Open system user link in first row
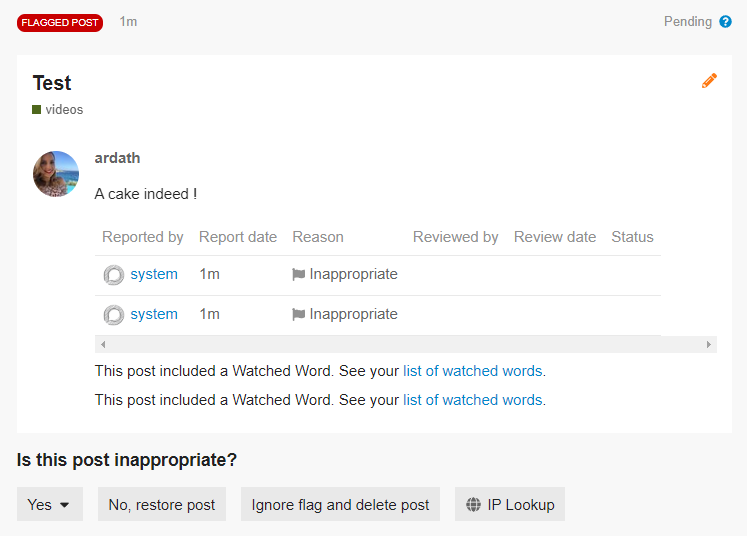This screenshot has height=537, width=747. tap(154, 274)
